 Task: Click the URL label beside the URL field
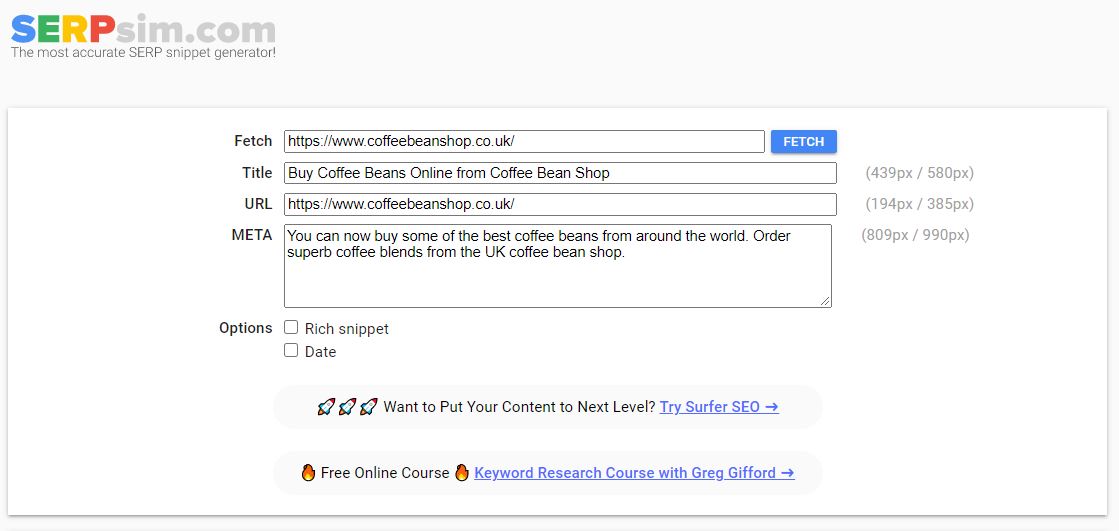coord(258,204)
